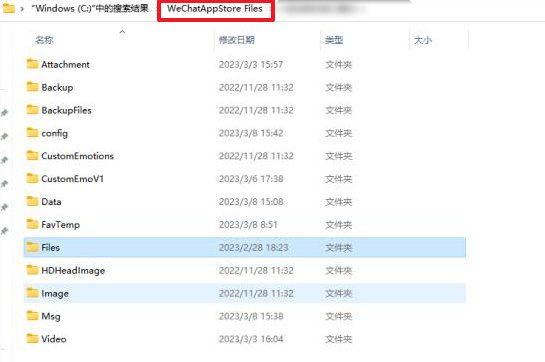Go to Windows (C:) search results breadcrumb
545x362 pixels.
(90, 8)
